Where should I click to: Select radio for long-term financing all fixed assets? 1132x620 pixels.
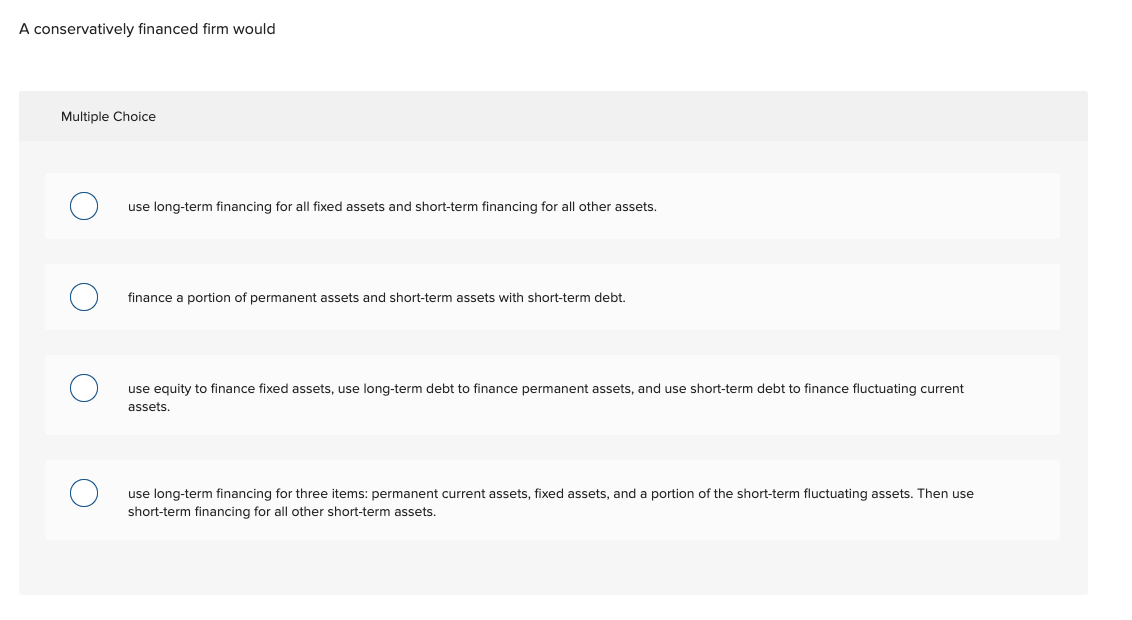pos(84,206)
